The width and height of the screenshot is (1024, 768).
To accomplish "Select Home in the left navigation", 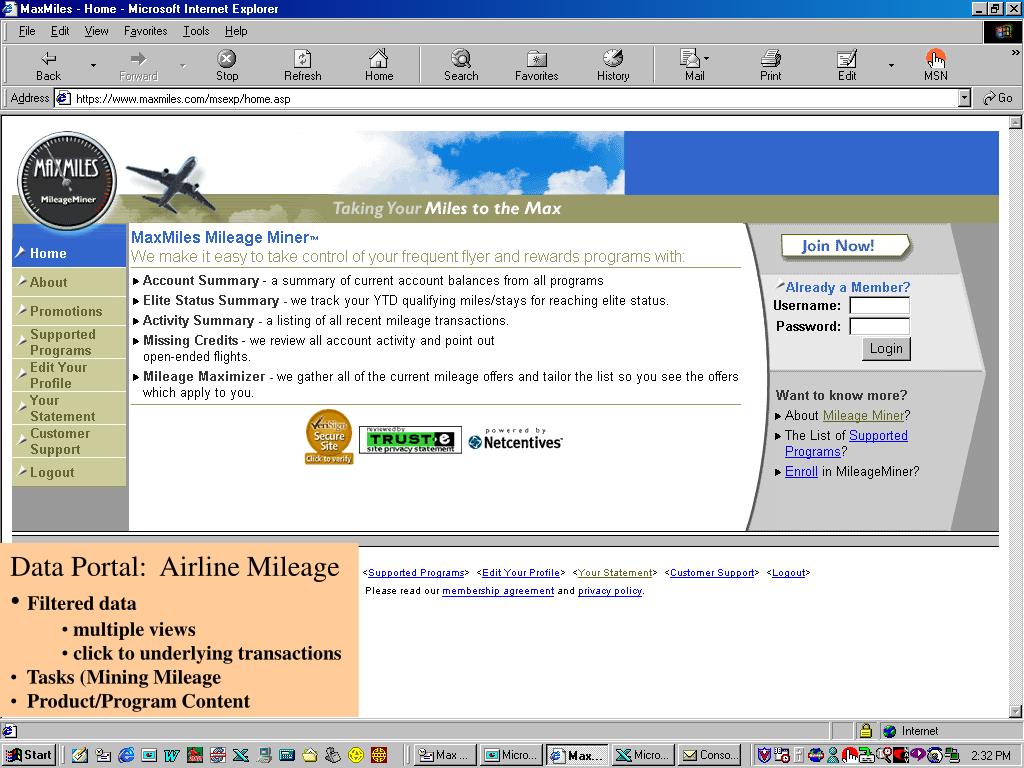I will (69, 253).
